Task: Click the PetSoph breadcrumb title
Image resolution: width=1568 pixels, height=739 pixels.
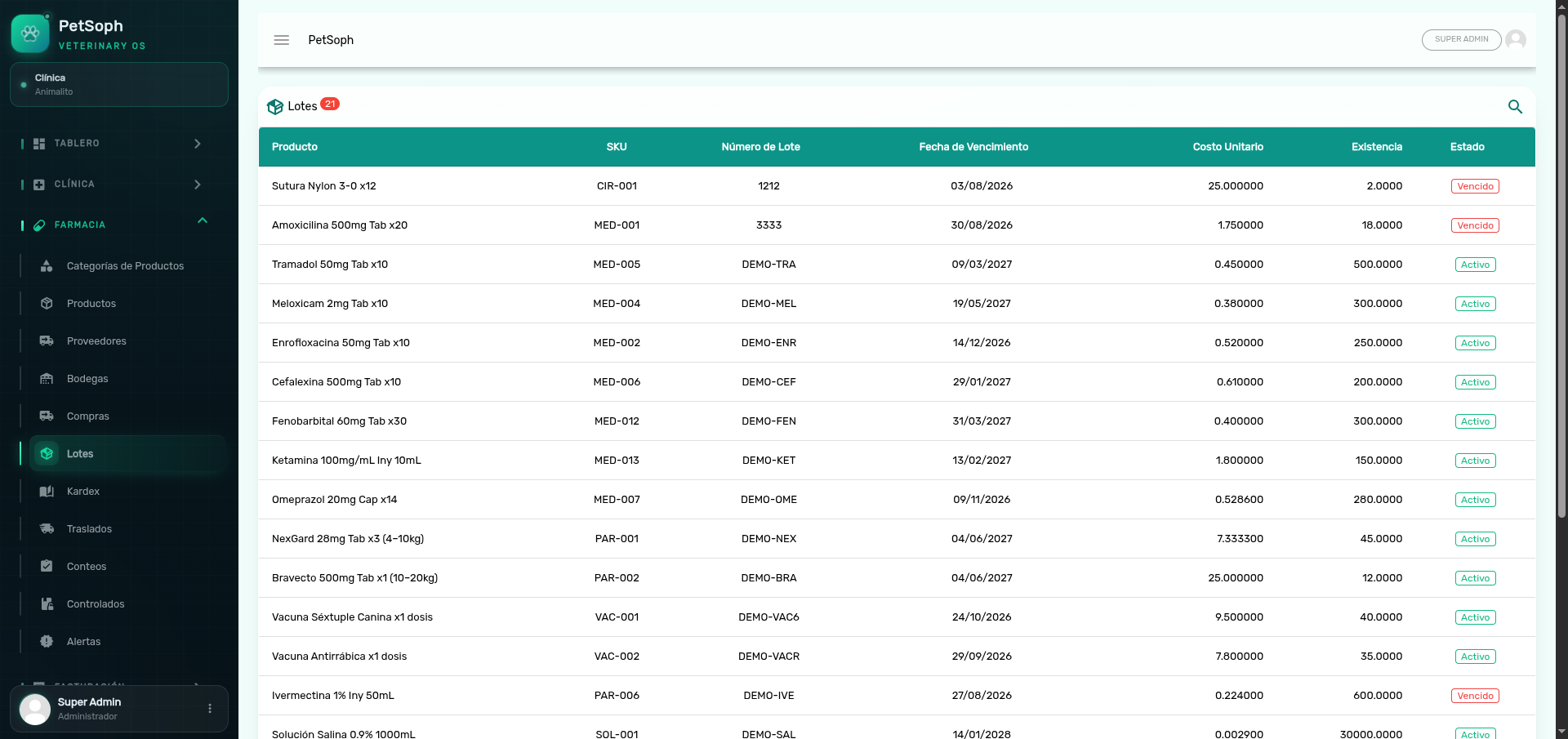Action: 331,40
